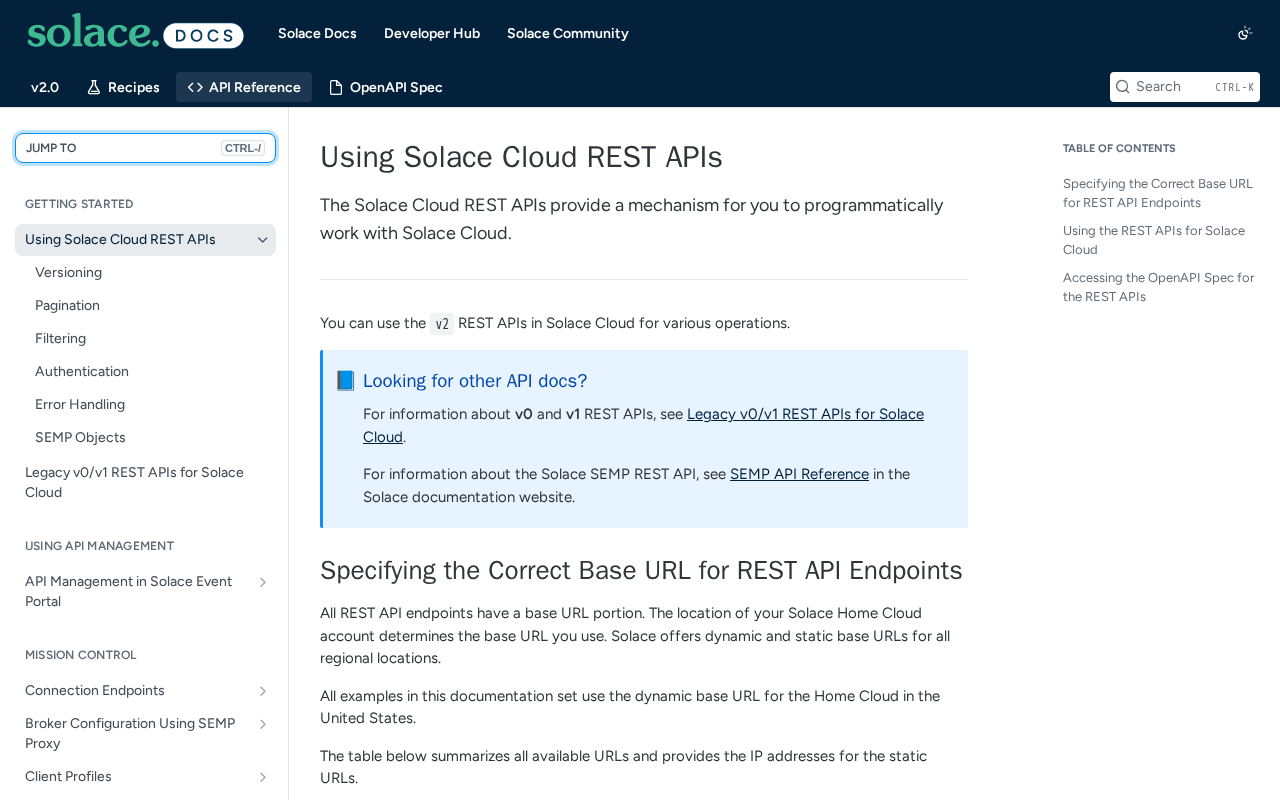Screen dimensions: 1280x800
Task: Expand the Connection Endpoints section
Action: point(262,691)
